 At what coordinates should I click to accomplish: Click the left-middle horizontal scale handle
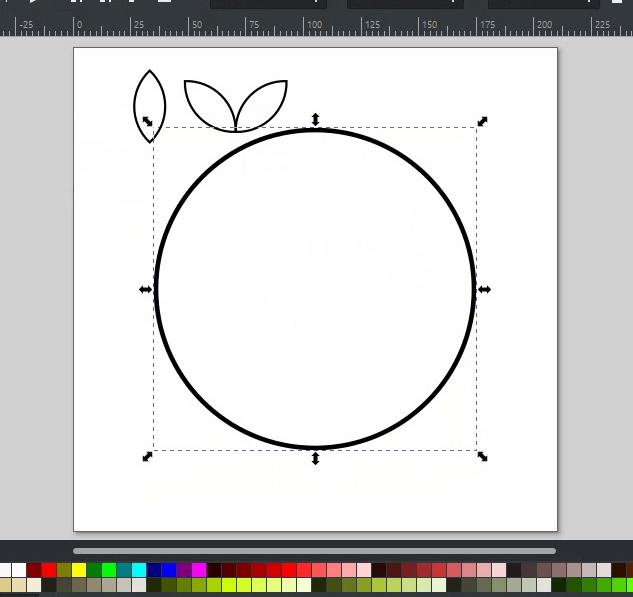(x=145, y=289)
